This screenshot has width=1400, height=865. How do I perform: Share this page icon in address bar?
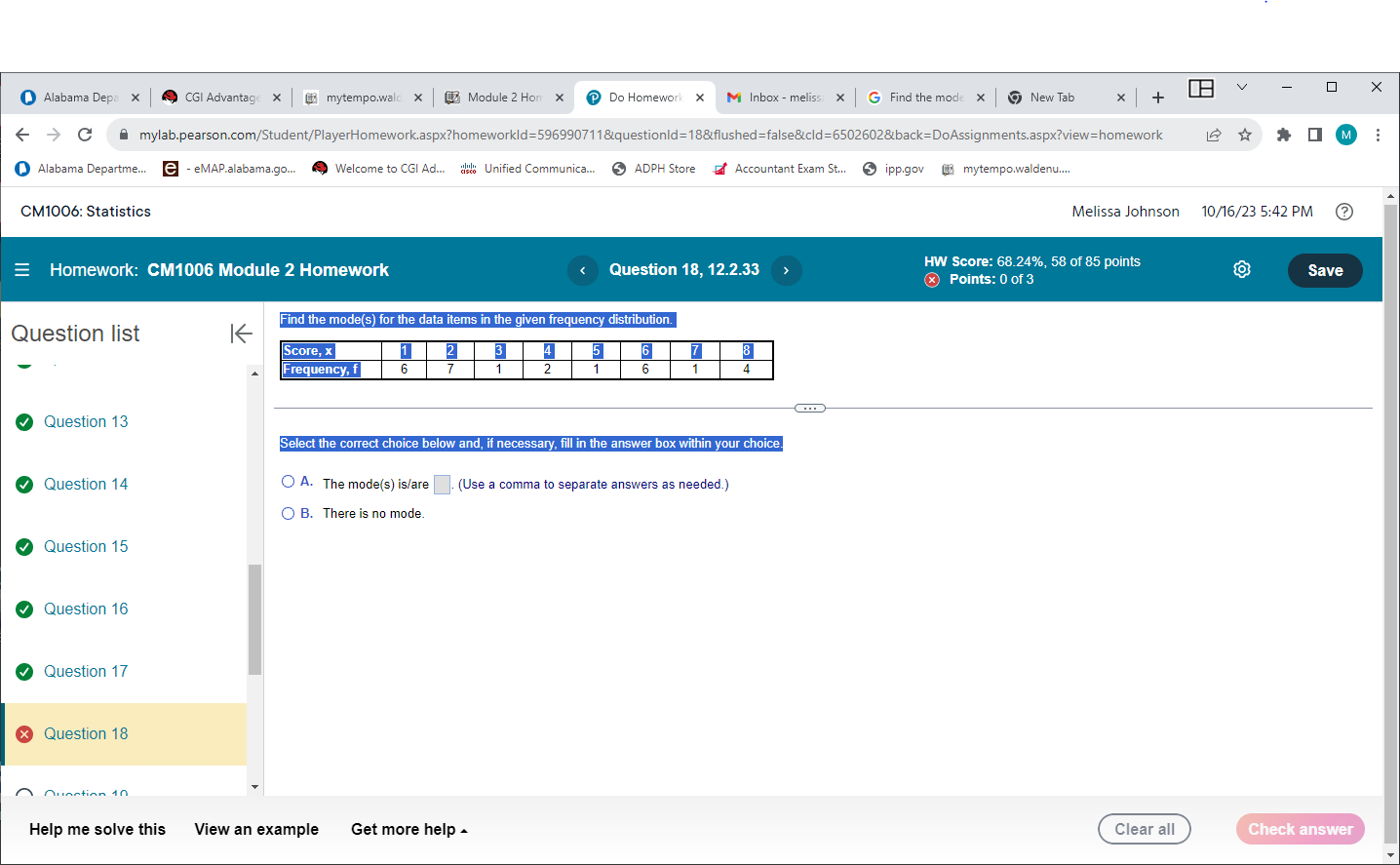1214,135
